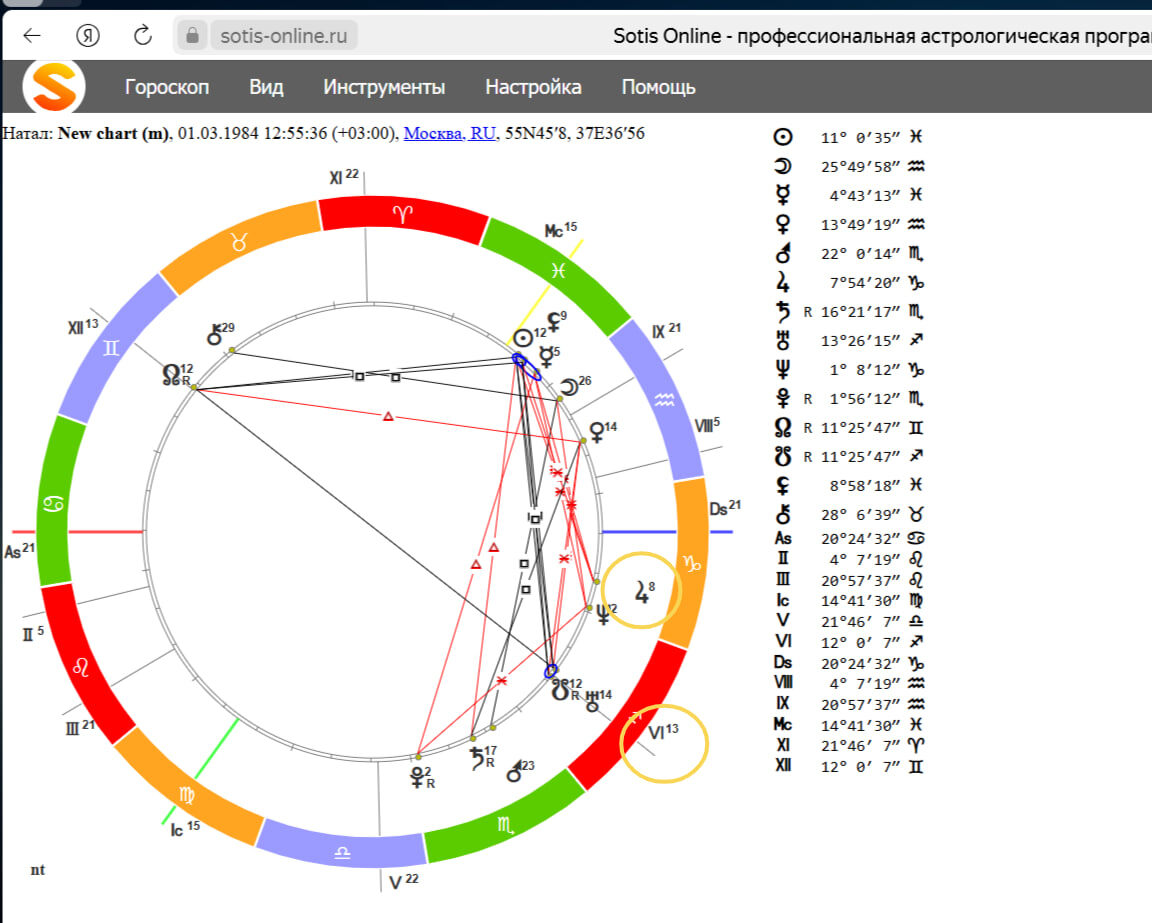Image resolution: width=1152 pixels, height=923 pixels.
Task: Click the Neptune glyph in the chart
Action: pos(602,614)
